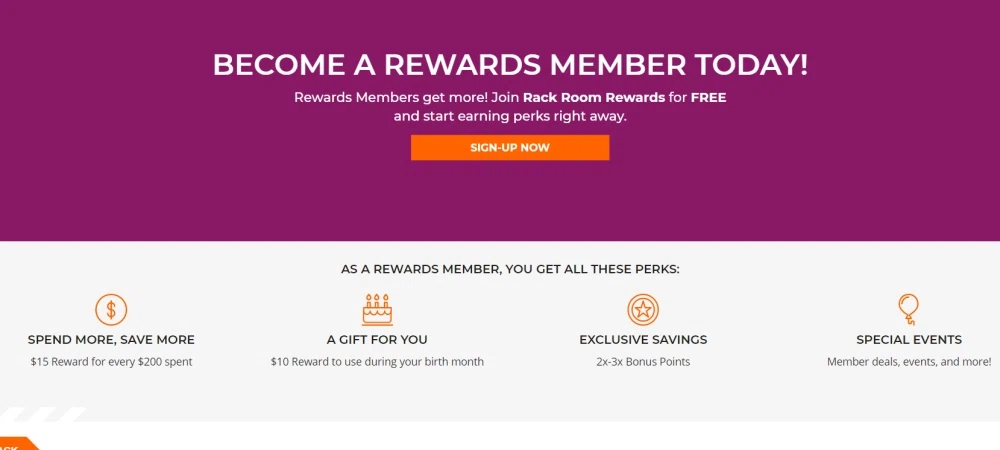Click the rewards member perks list heading
This screenshot has height=450, width=1000.
[x=510, y=269]
